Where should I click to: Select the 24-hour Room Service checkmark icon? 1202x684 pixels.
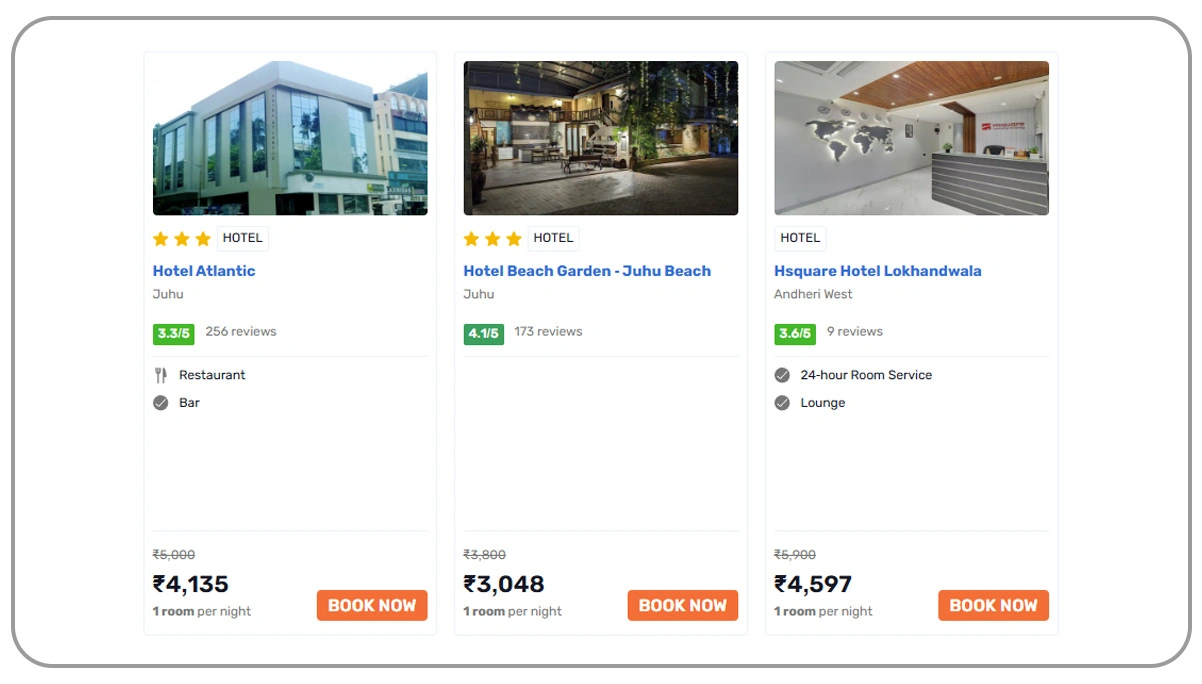782,375
